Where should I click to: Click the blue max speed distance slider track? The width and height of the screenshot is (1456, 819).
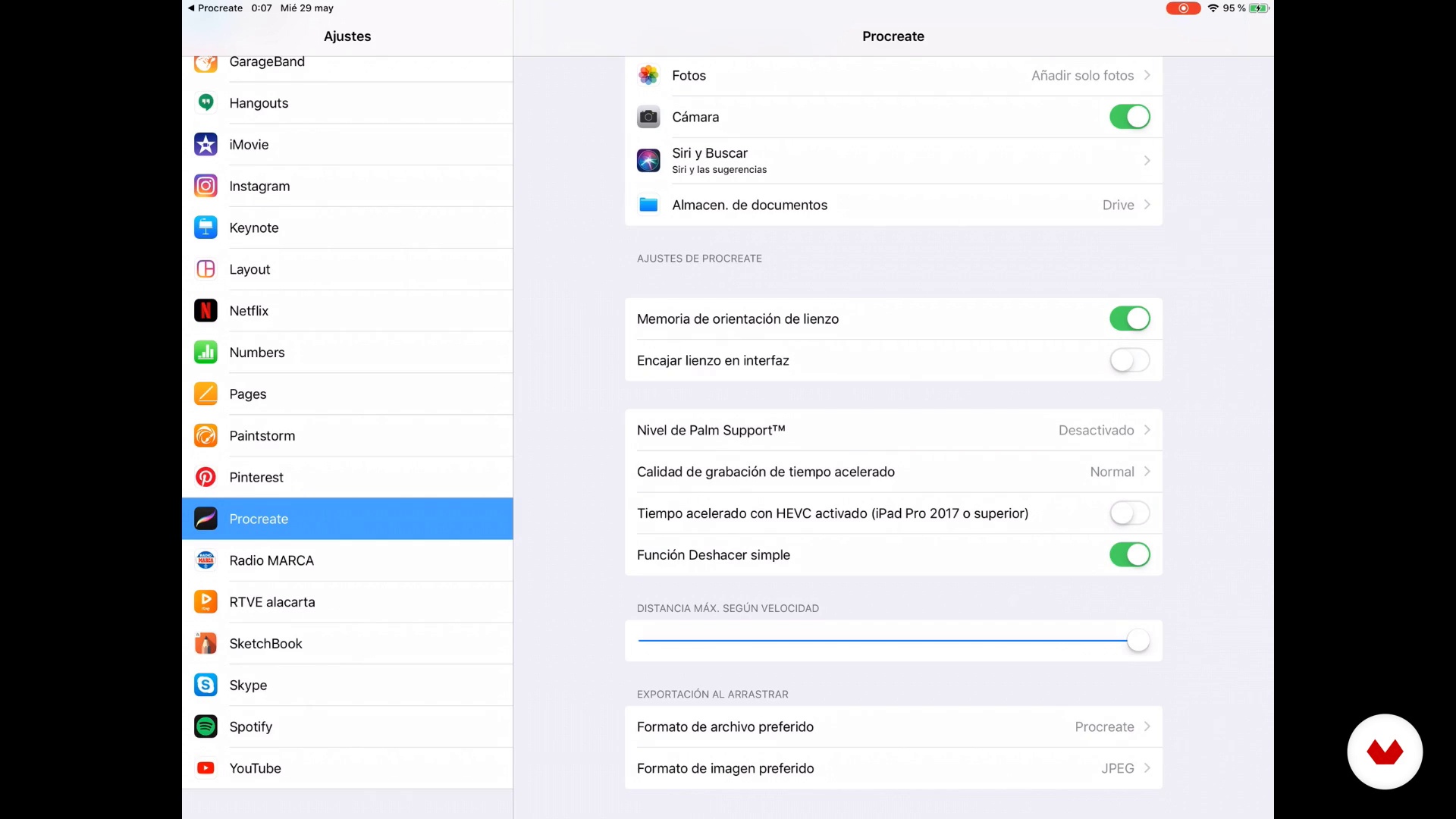coord(882,641)
